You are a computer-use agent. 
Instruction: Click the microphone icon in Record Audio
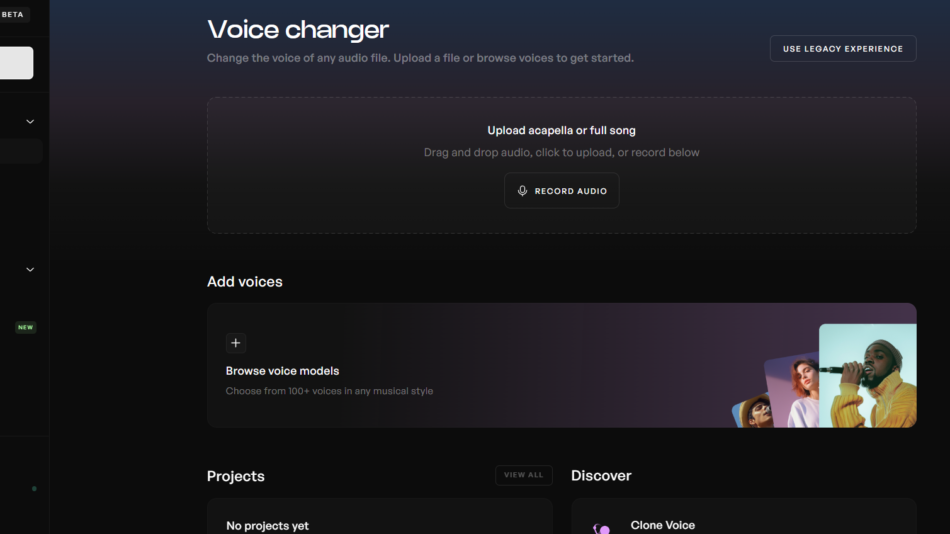tap(522, 191)
